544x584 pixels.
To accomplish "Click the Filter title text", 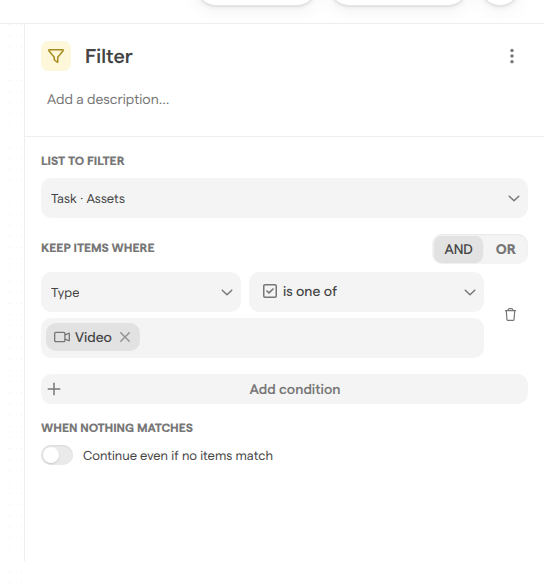I will [x=109, y=56].
